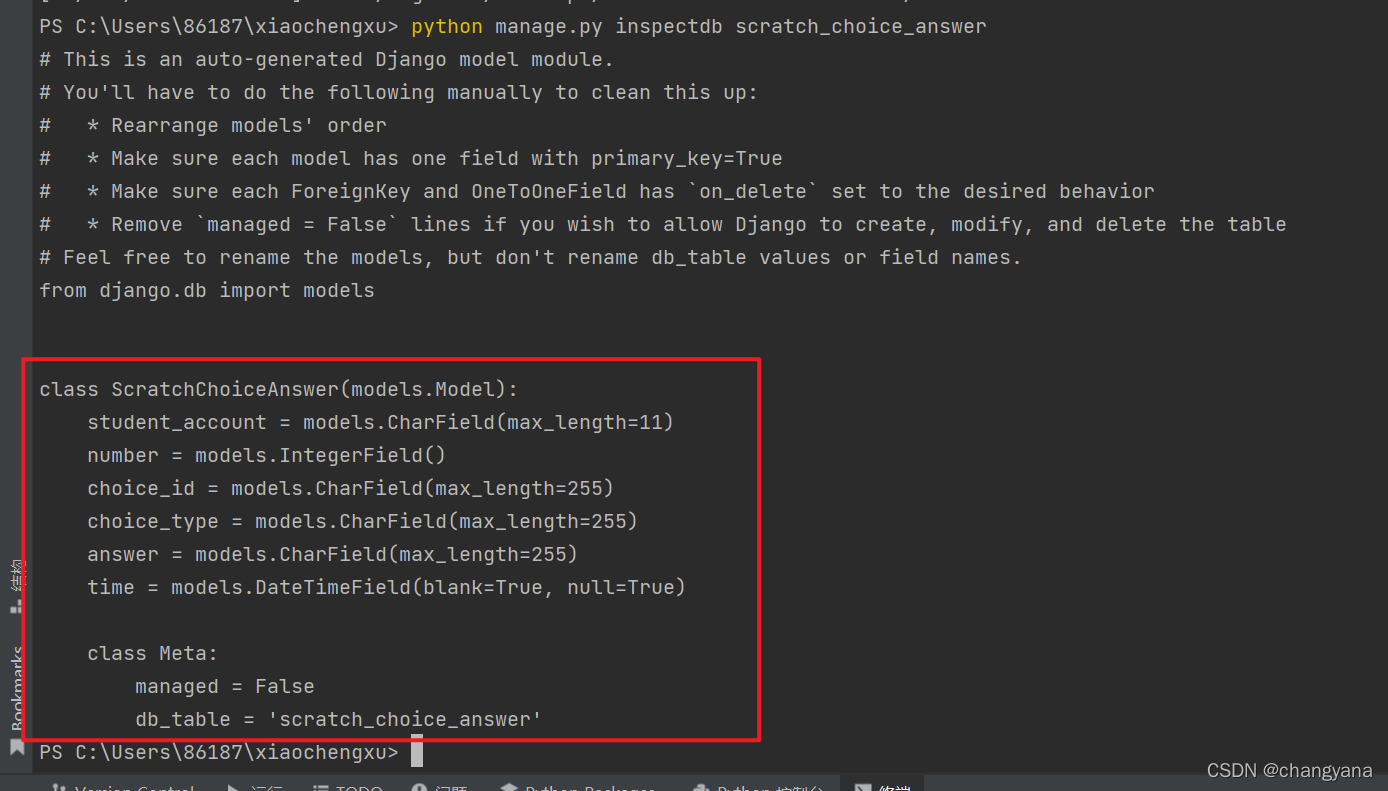Click the 'auto-generated Django model module' comment
1388x791 pixels.
point(327,59)
